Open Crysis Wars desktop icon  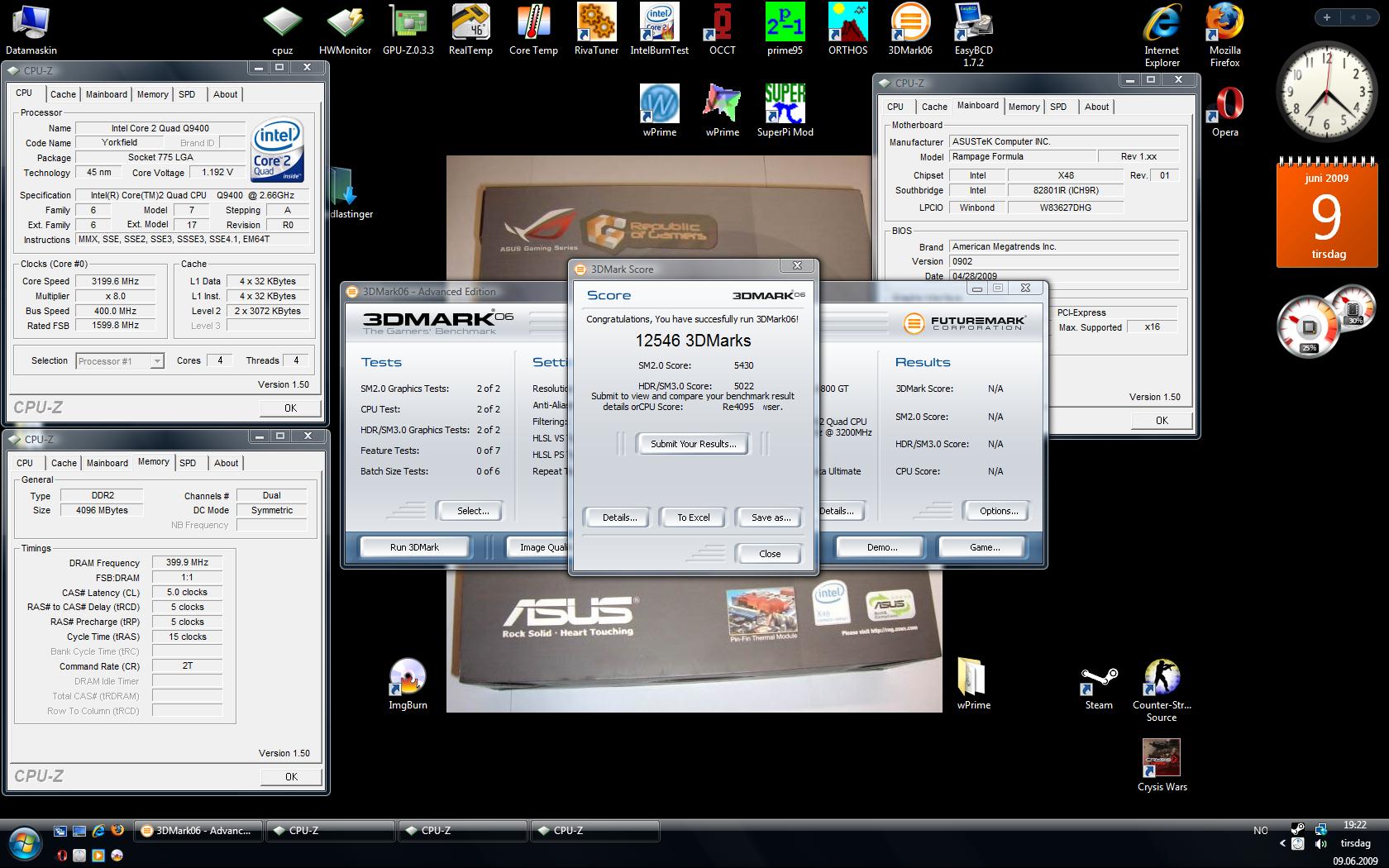tap(1162, 765)
